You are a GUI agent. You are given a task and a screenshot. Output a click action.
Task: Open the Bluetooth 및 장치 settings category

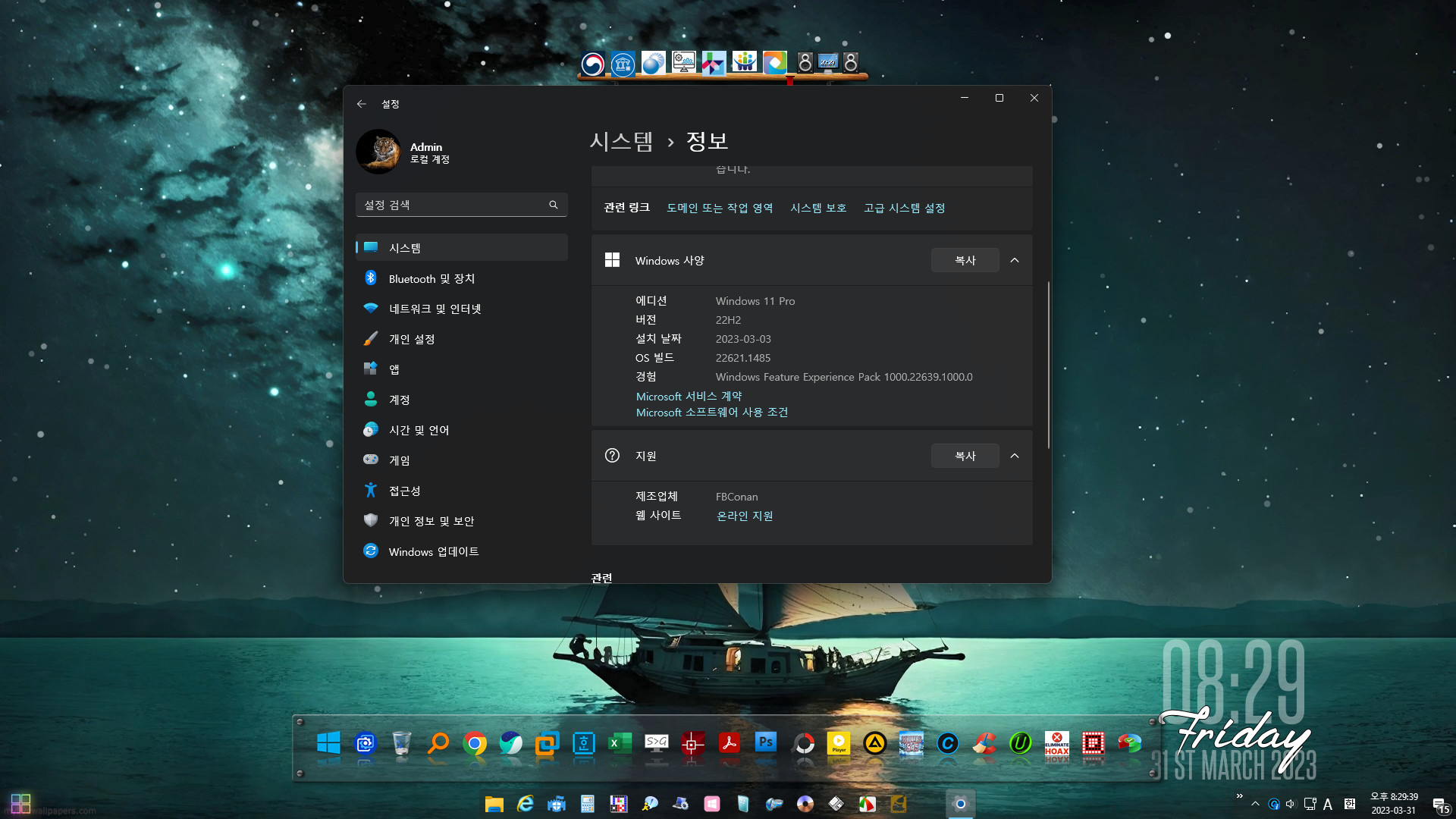[x=461, y=278]
